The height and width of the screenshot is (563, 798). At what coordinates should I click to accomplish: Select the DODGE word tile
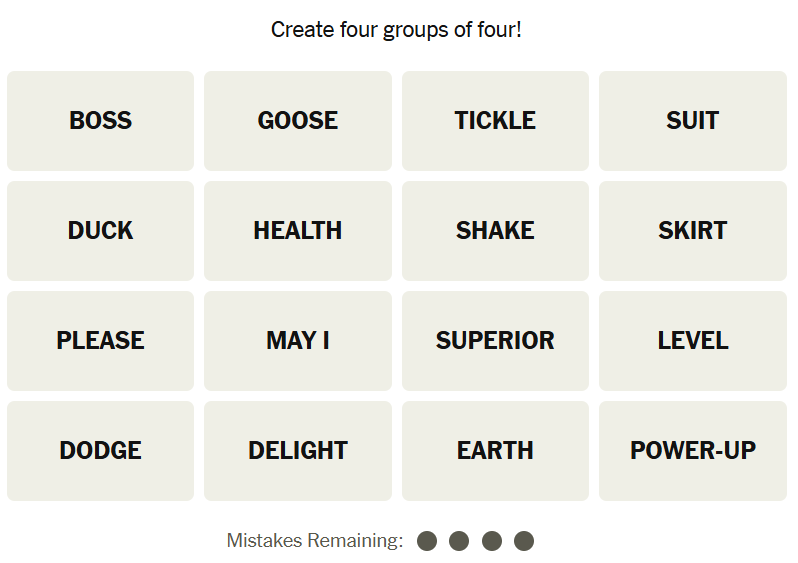coord(100,451)
